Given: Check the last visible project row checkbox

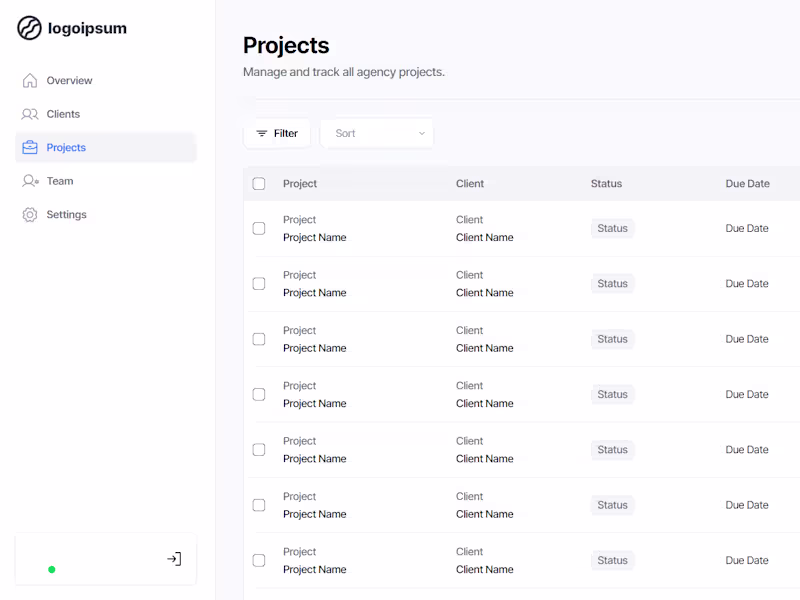Looking at the screenshot, I should pos(258,560).
